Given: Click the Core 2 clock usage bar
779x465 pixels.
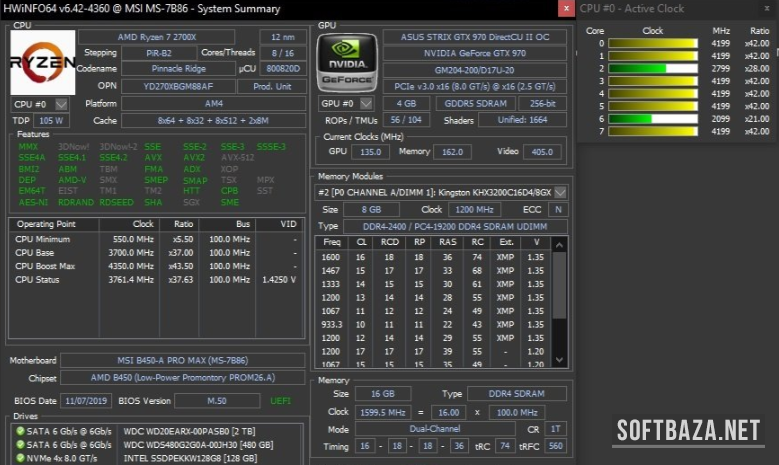Looking at the screenshot, I should pyautogui.click(x=653, y=68).
